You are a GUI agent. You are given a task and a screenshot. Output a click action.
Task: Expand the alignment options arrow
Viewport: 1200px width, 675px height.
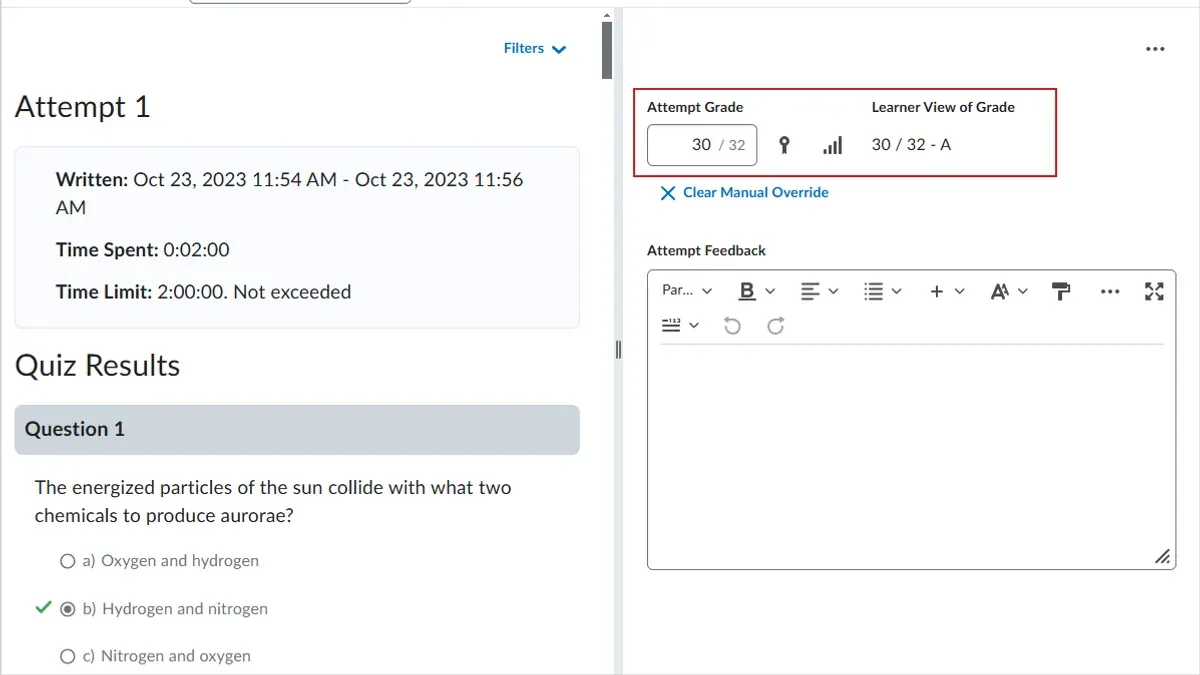coord(833,291)
